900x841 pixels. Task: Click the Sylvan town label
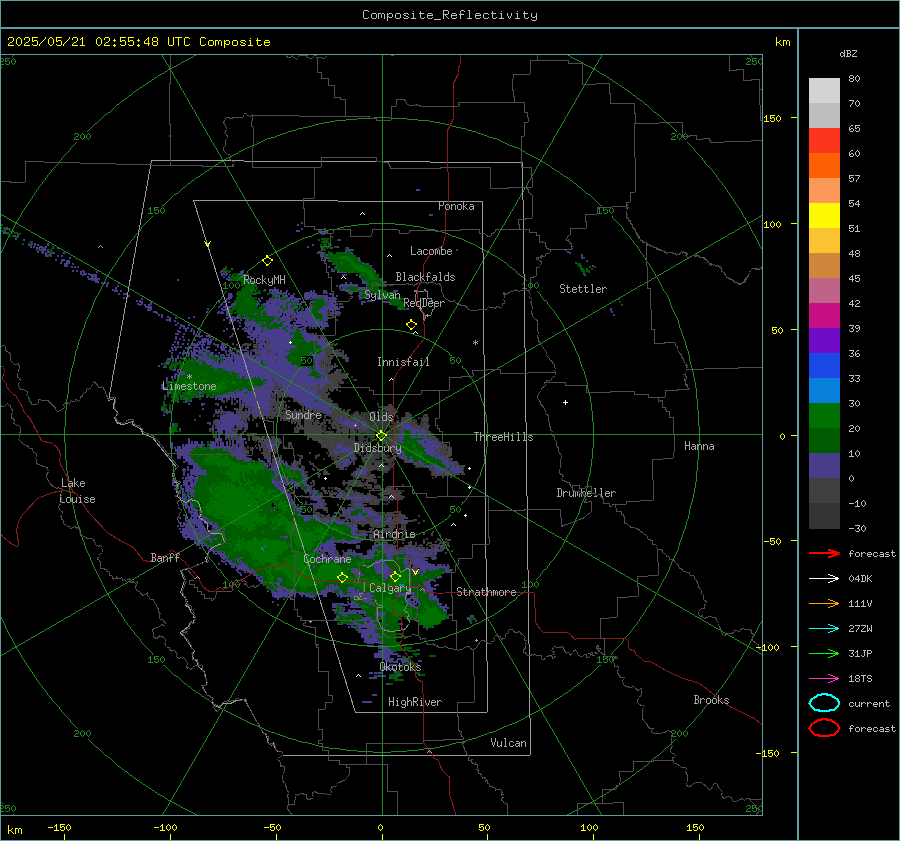tap(382, 295)
